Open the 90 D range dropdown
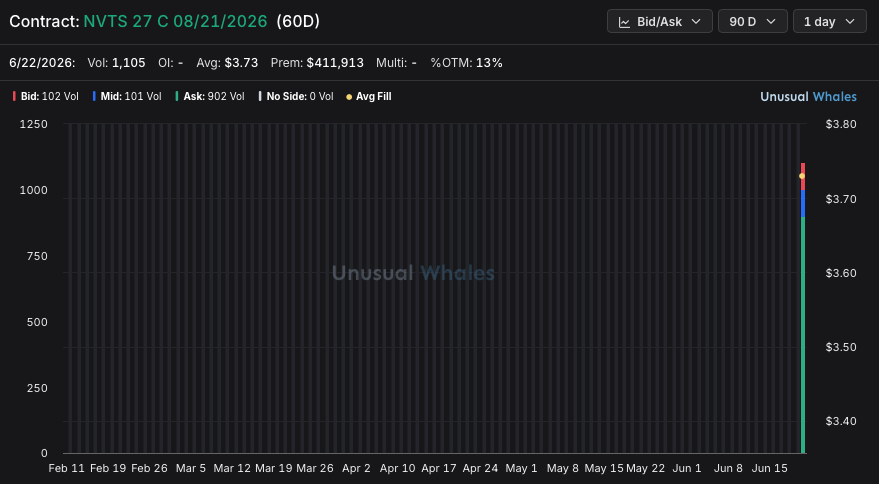The image size is (879, 484). click(752, 21)
